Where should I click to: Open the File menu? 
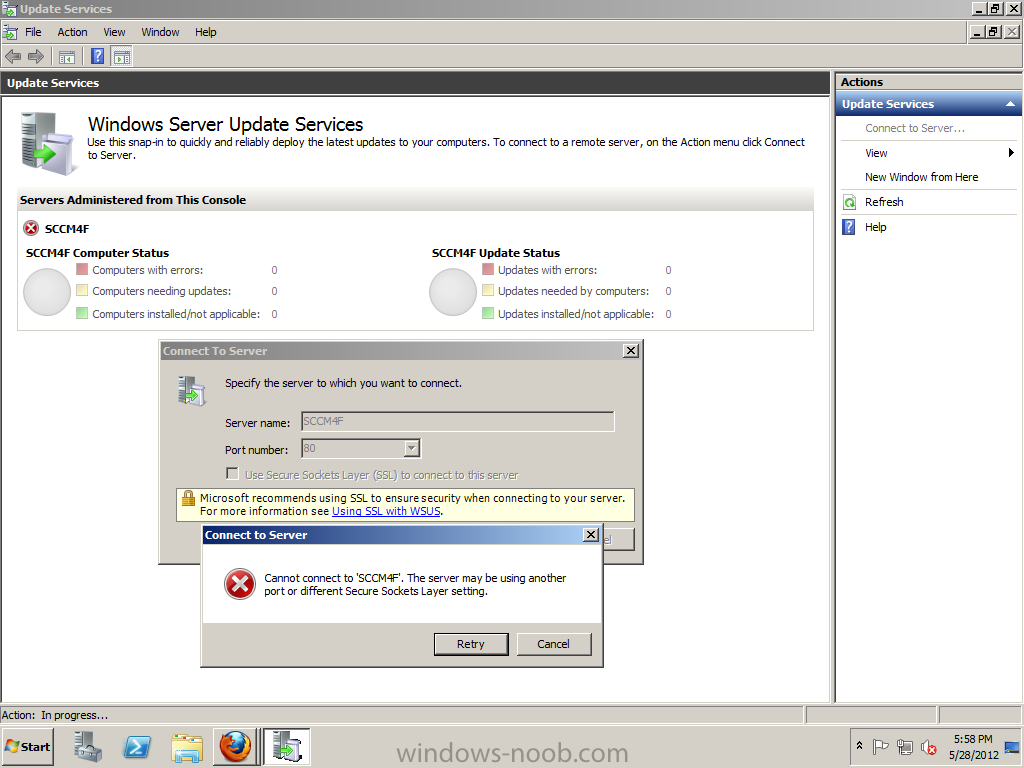(x=33, y=32)
